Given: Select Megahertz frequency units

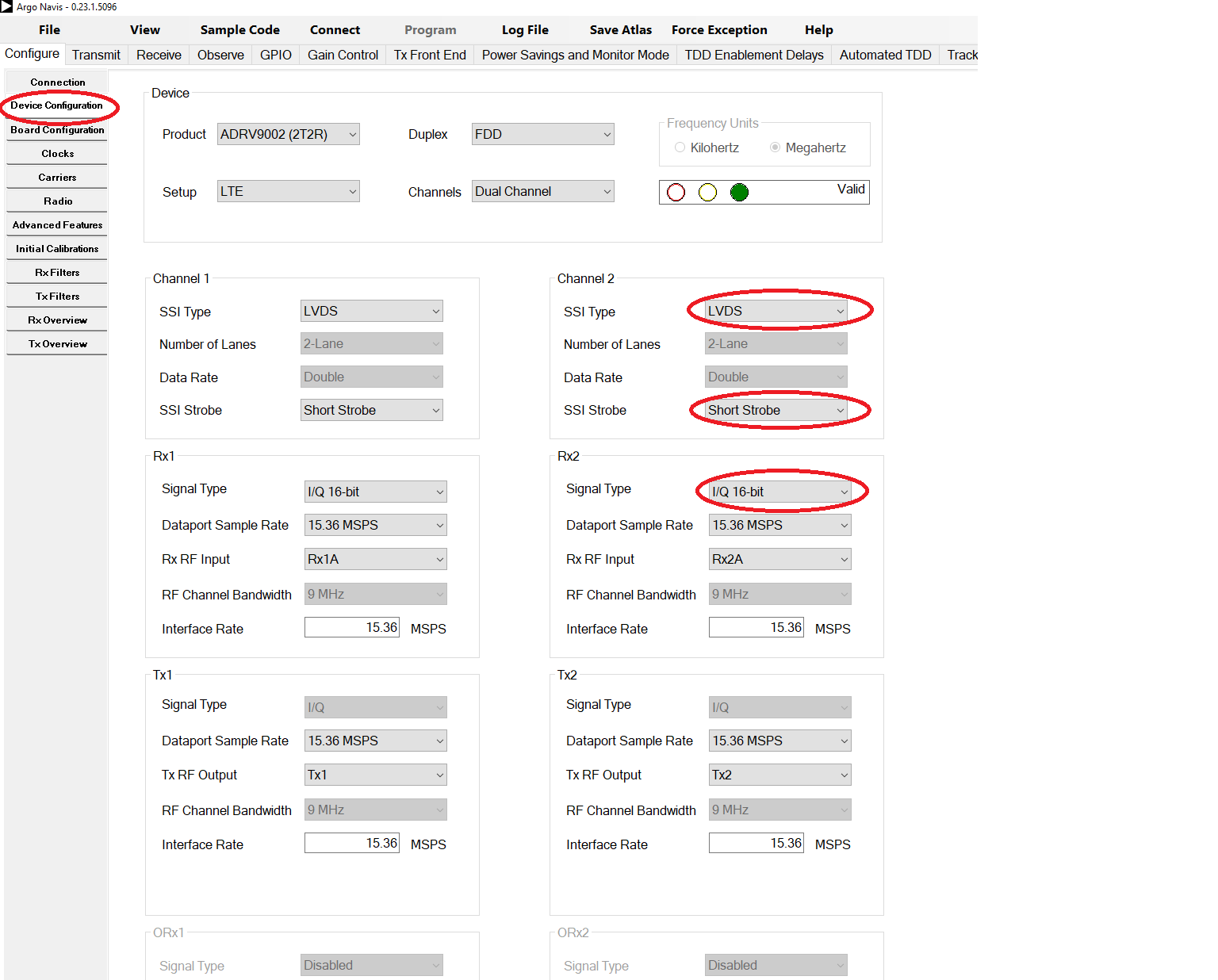Looking at the screenshot, I should (x=775, y=147).
